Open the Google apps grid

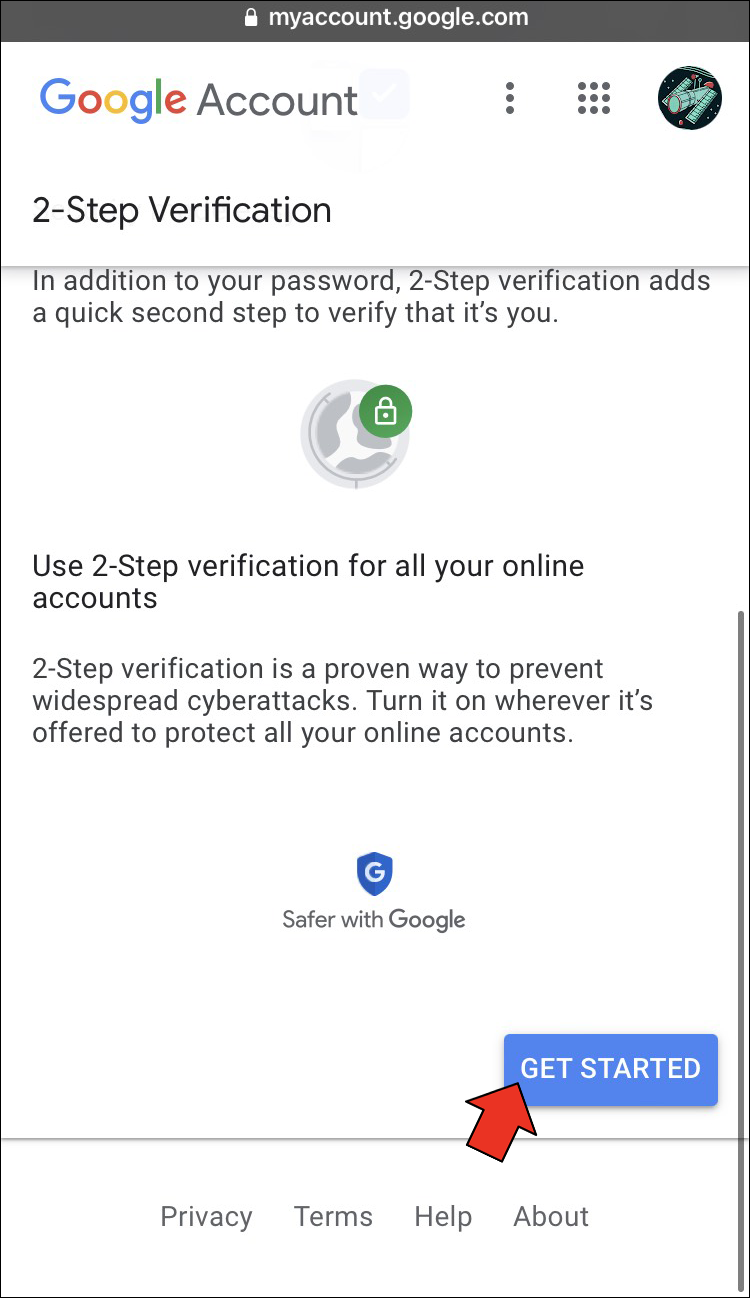[x=594, y=98]
